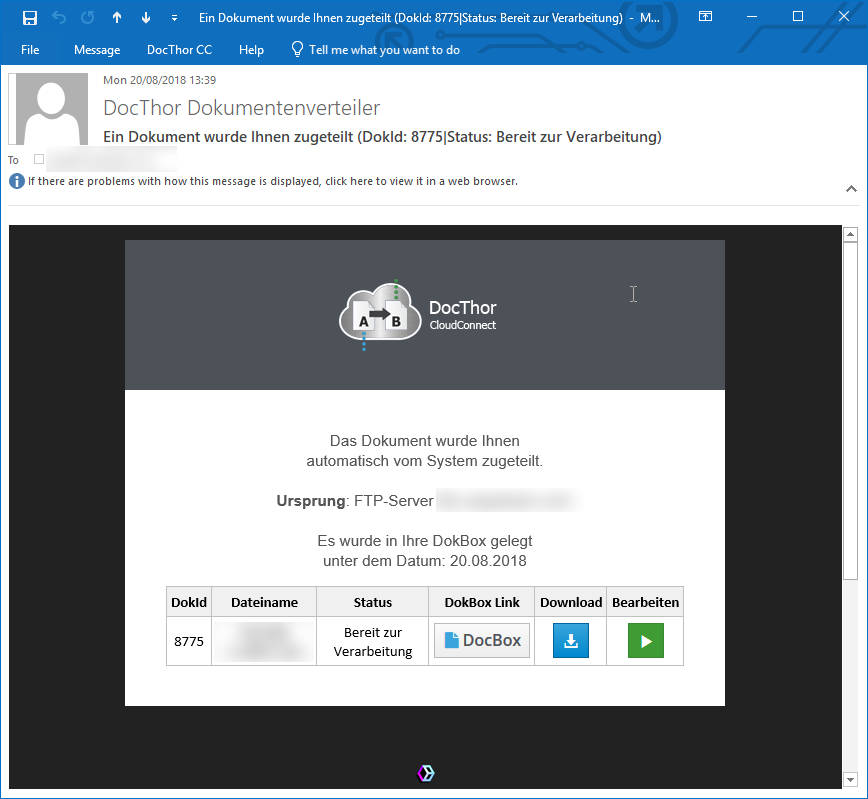Click the DokId column header

[189, 602]
